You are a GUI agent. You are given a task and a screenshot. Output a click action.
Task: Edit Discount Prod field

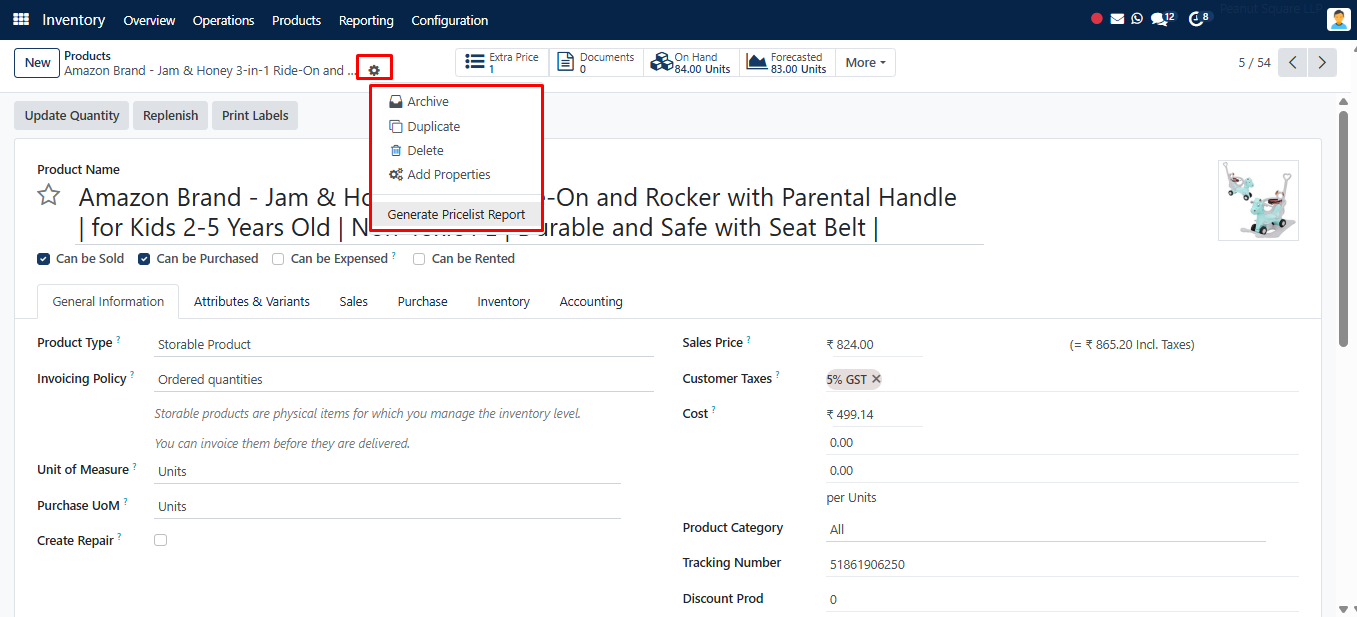tap(1062, 599)
